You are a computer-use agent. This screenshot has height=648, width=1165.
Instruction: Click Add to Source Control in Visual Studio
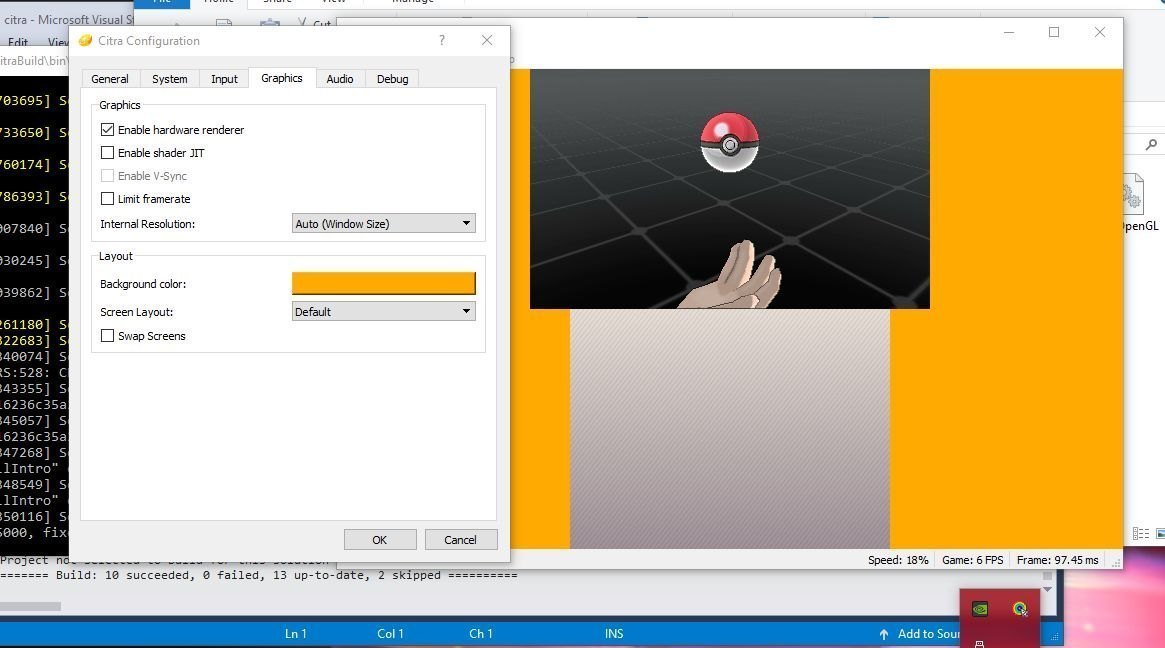(929, 634)
